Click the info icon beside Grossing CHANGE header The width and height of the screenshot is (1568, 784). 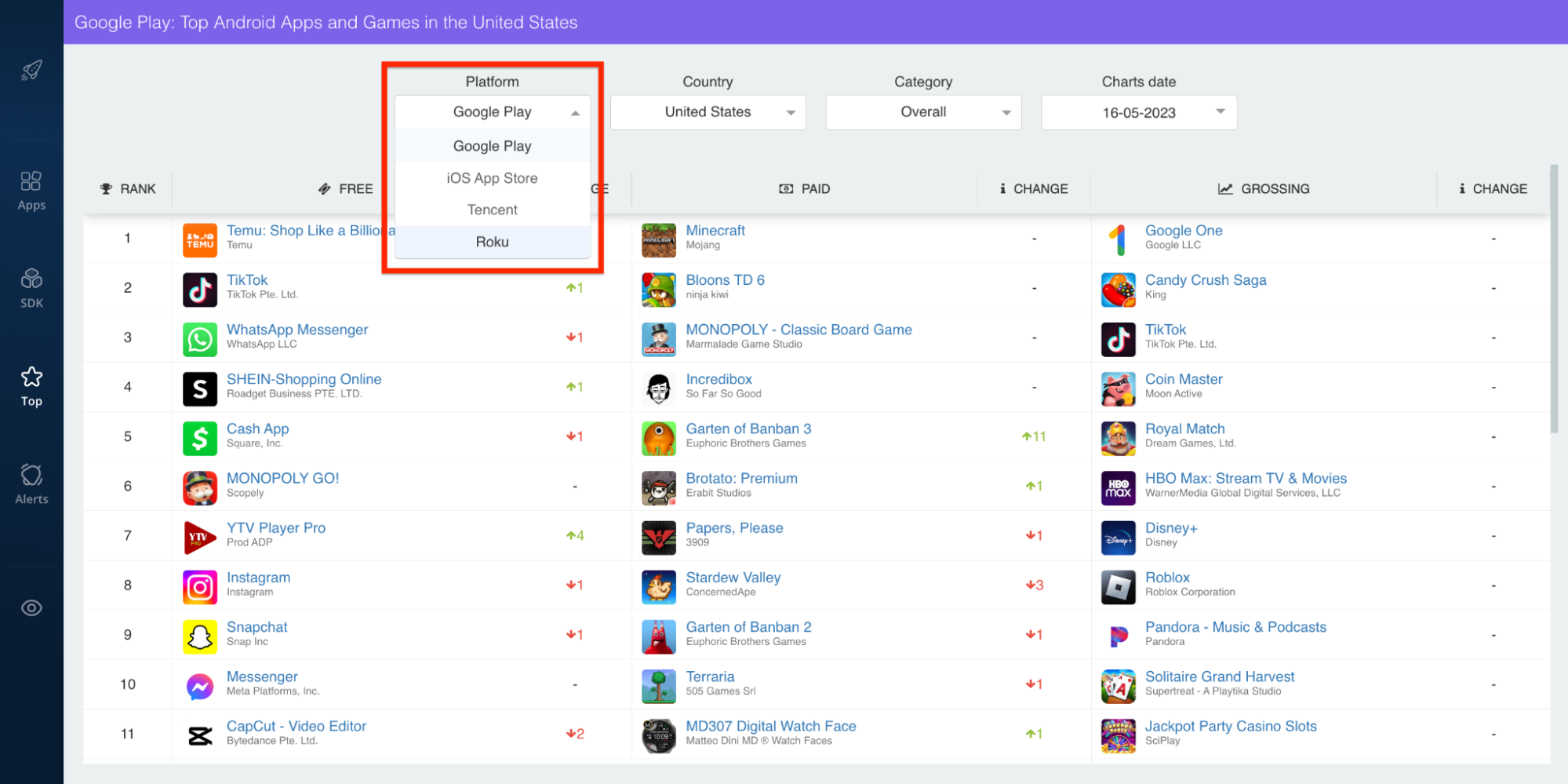click(1461, 188)
